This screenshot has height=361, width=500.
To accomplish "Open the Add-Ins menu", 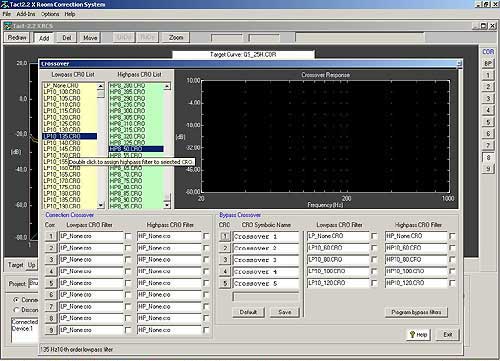I will pos(26,14).
